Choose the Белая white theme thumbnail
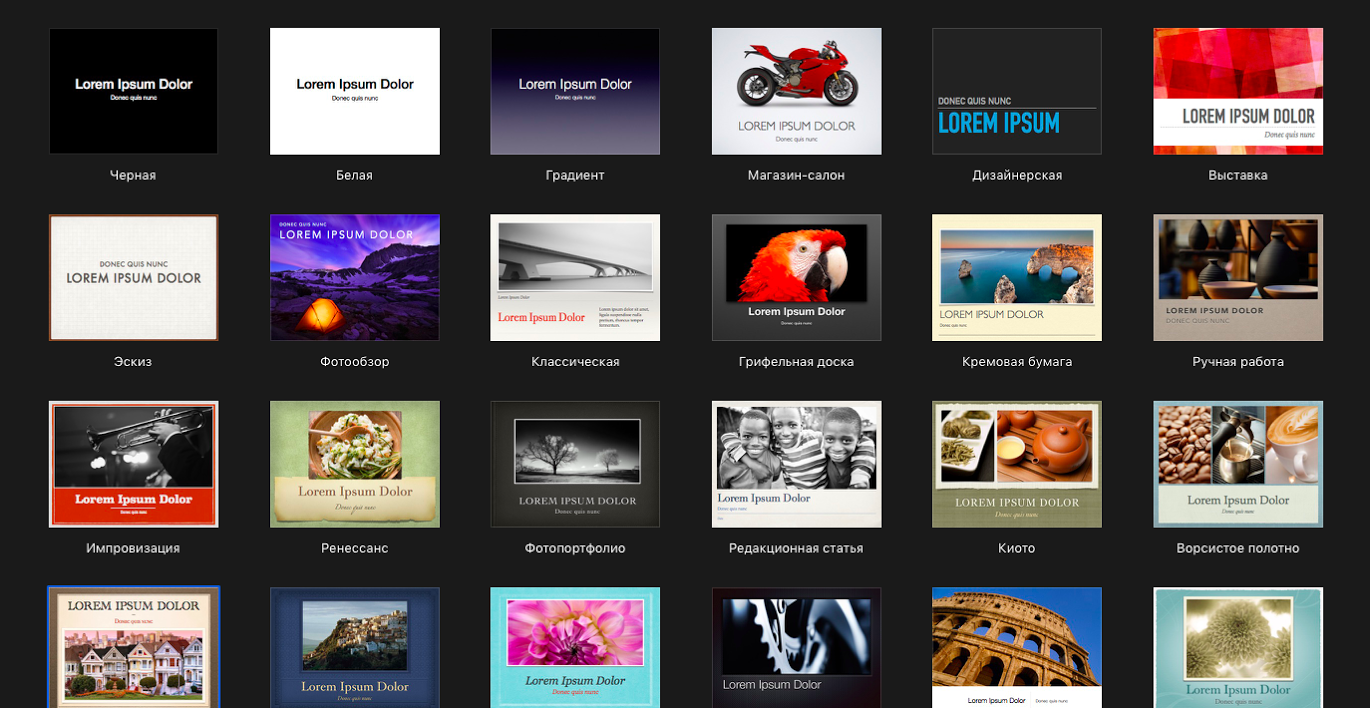 354,91
